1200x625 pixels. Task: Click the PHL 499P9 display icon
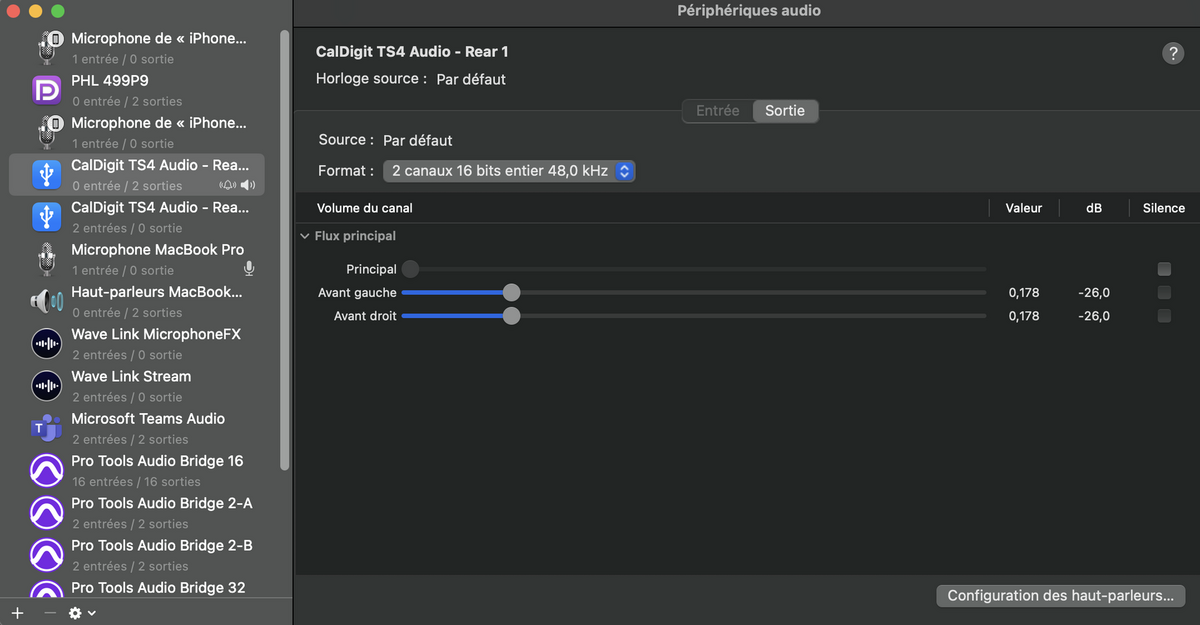pos(47,90)
